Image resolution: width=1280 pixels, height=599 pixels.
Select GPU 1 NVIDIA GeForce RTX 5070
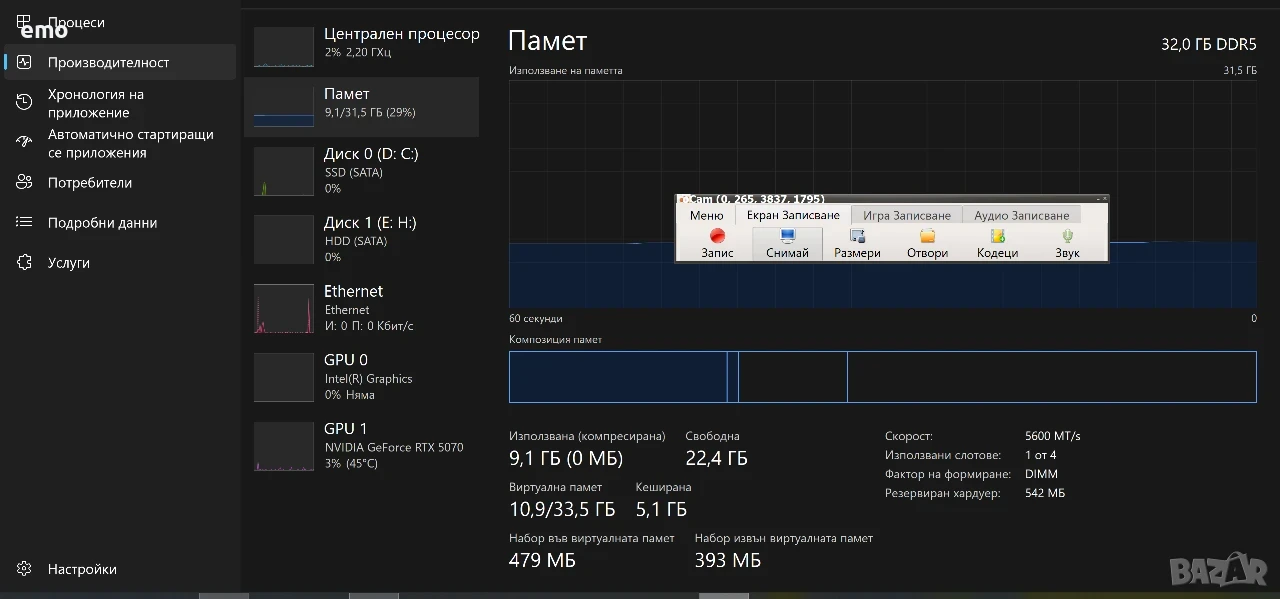pyautogui.click(x=362, y=446)
